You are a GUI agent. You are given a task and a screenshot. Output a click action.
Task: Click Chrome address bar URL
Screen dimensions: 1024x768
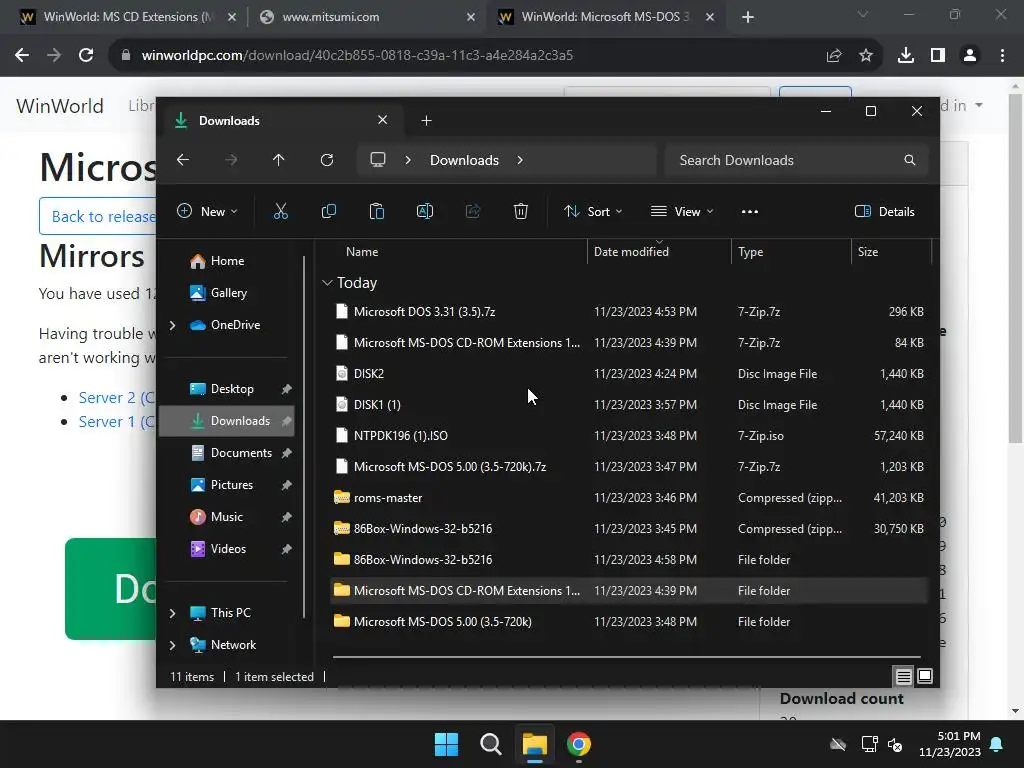point(357,56)
